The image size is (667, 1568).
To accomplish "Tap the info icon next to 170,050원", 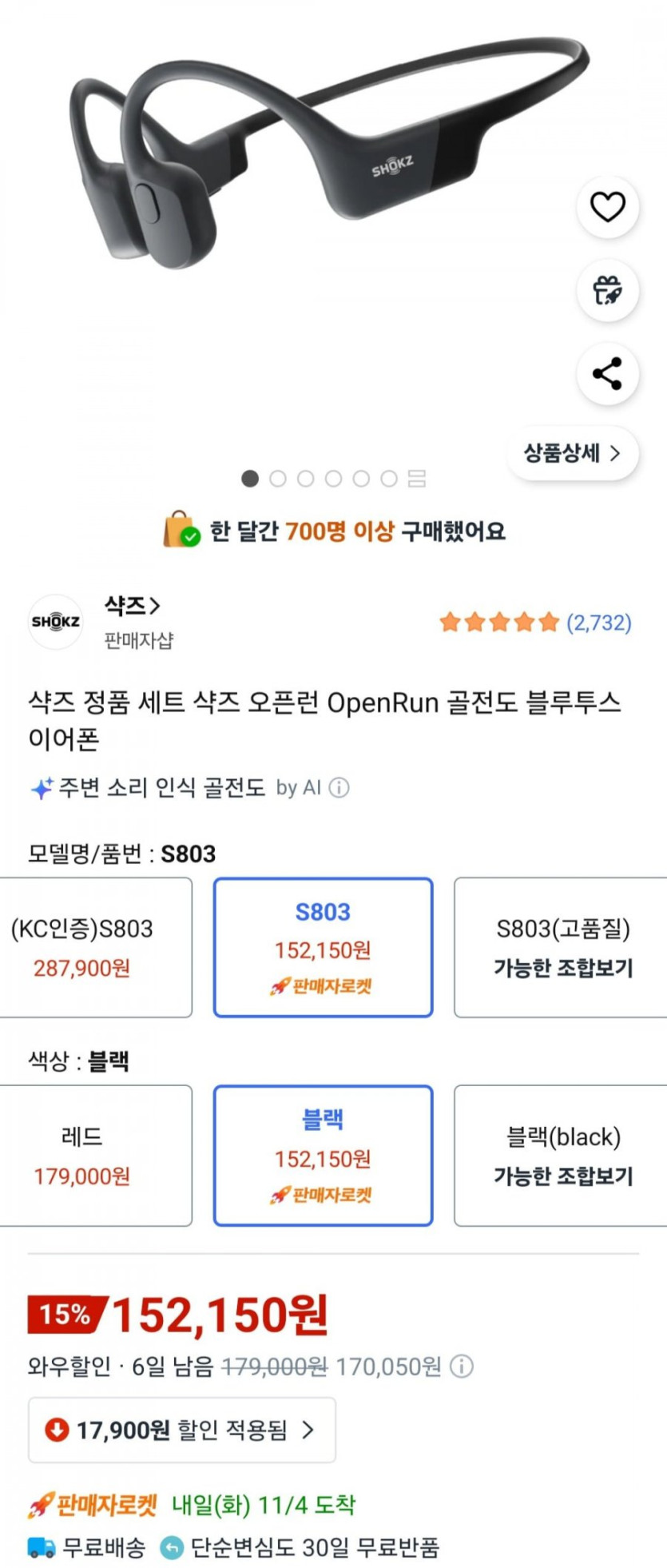I will (x=462, y=1366).
